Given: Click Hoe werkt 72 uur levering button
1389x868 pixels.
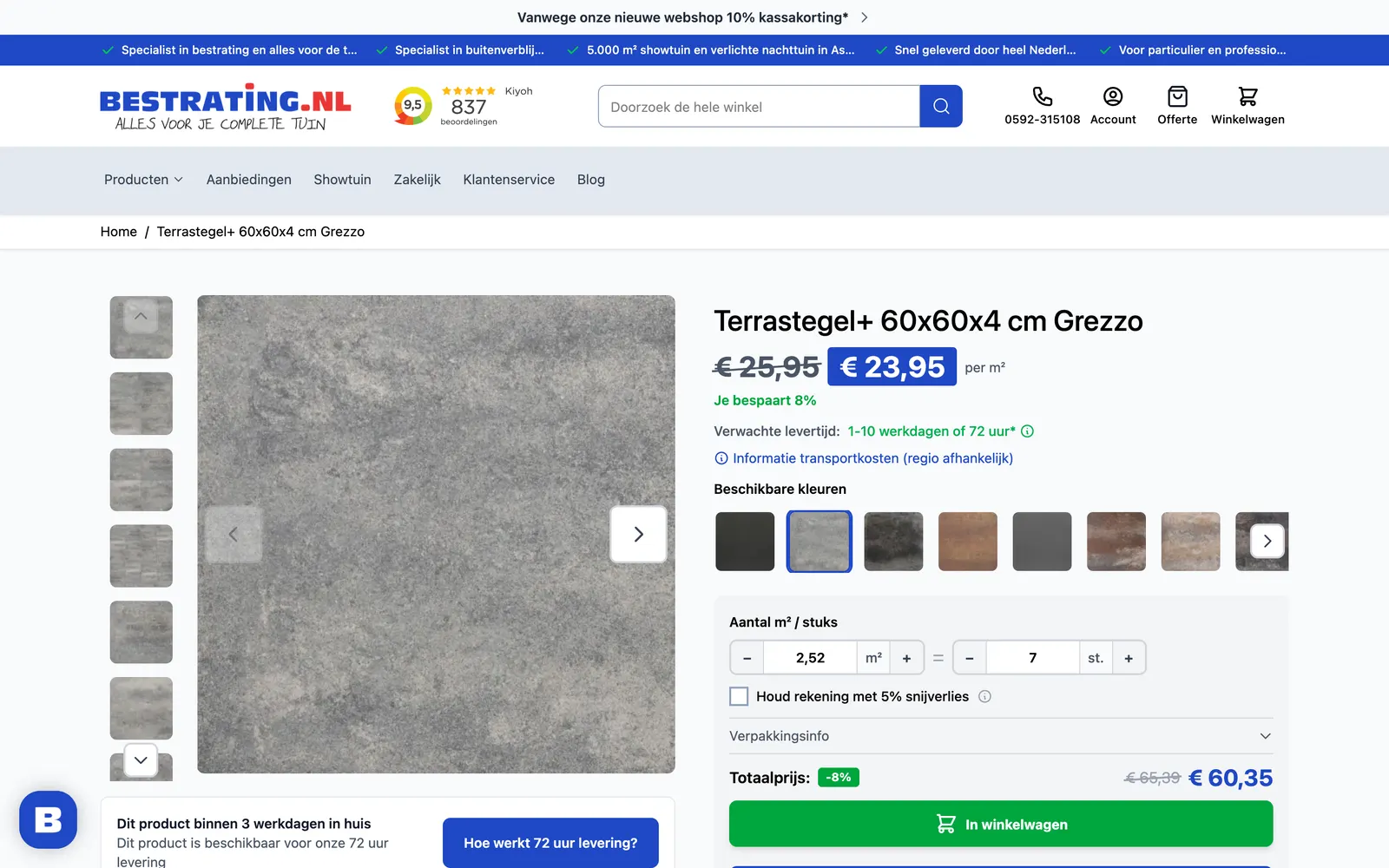Looking at the screenshot, I should point(550,843).
